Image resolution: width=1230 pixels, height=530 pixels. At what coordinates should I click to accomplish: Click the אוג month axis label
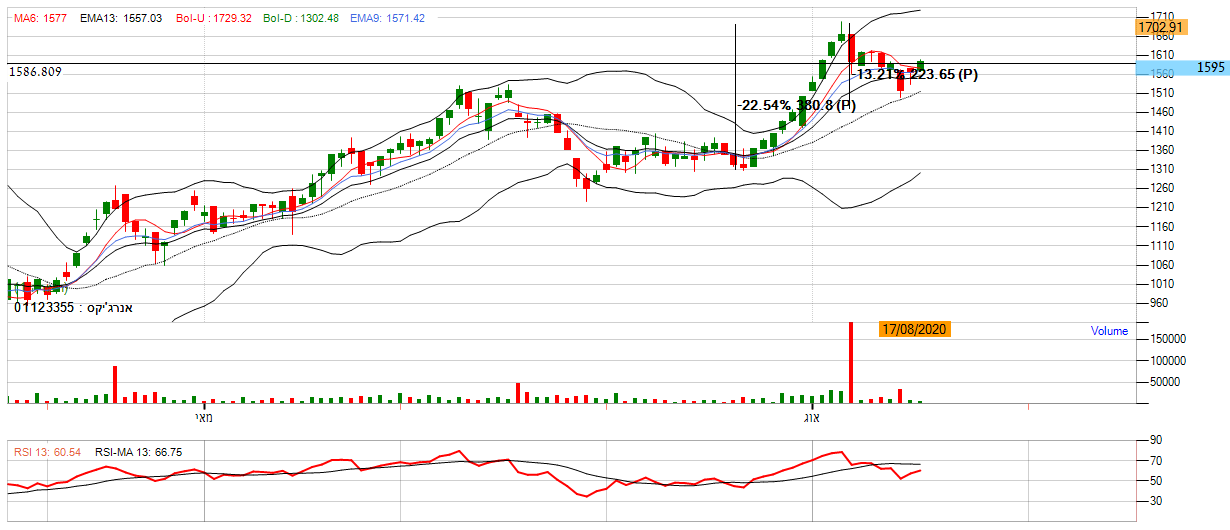pos(812,416)
